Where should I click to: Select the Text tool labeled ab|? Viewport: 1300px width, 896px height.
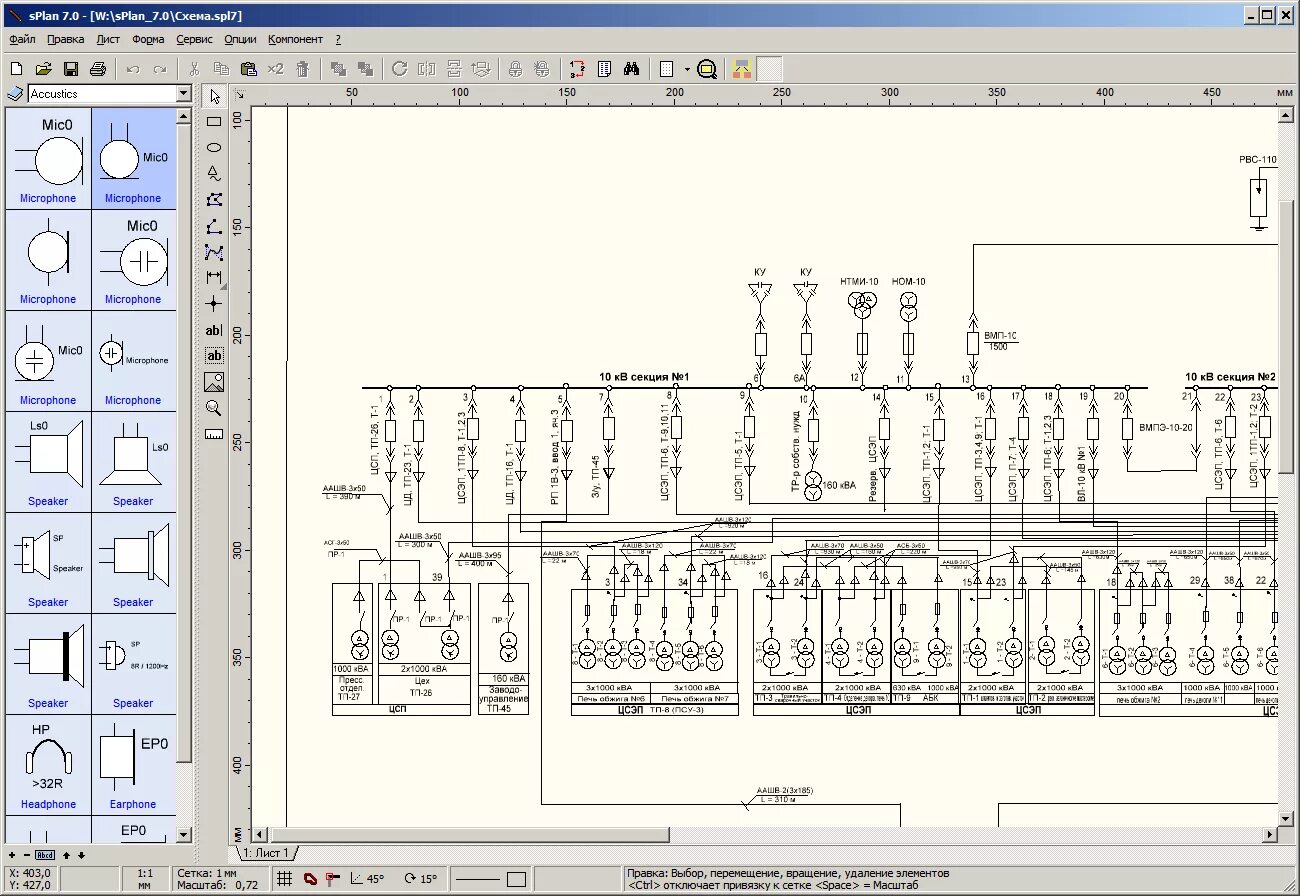[214, 330]
